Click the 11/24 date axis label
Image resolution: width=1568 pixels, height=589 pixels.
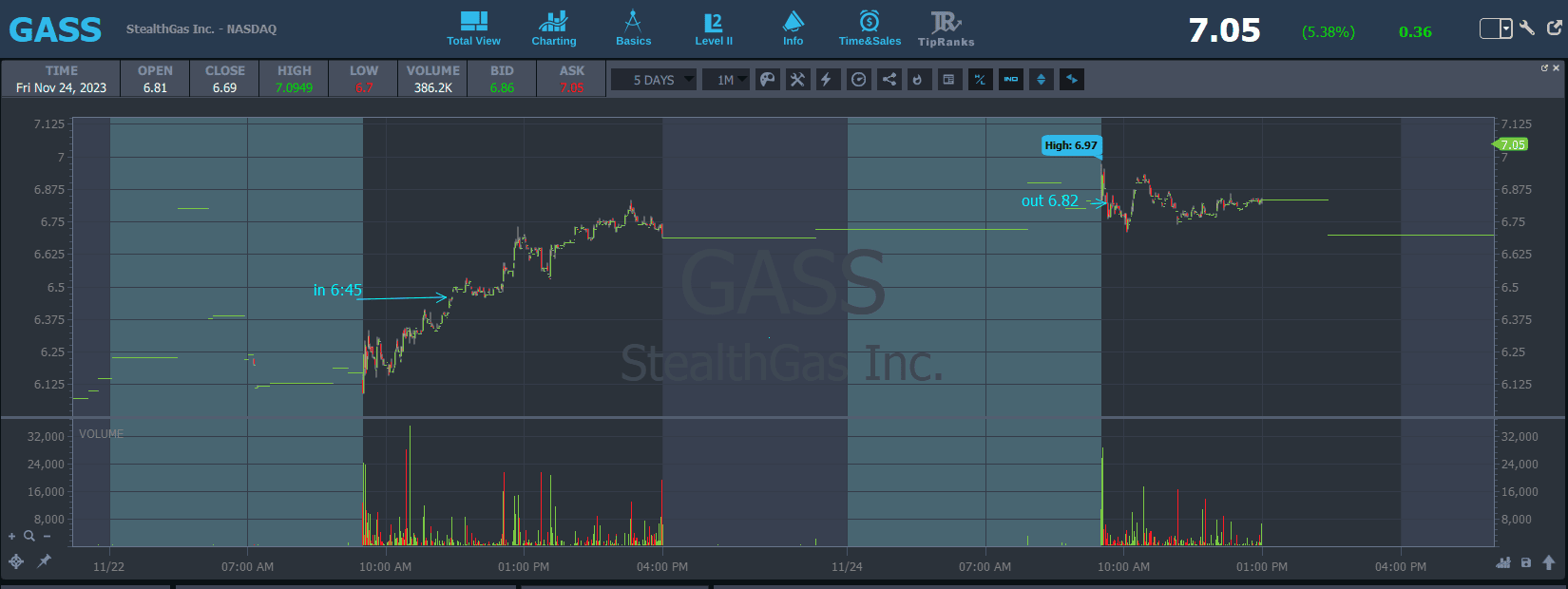(847, 567)
